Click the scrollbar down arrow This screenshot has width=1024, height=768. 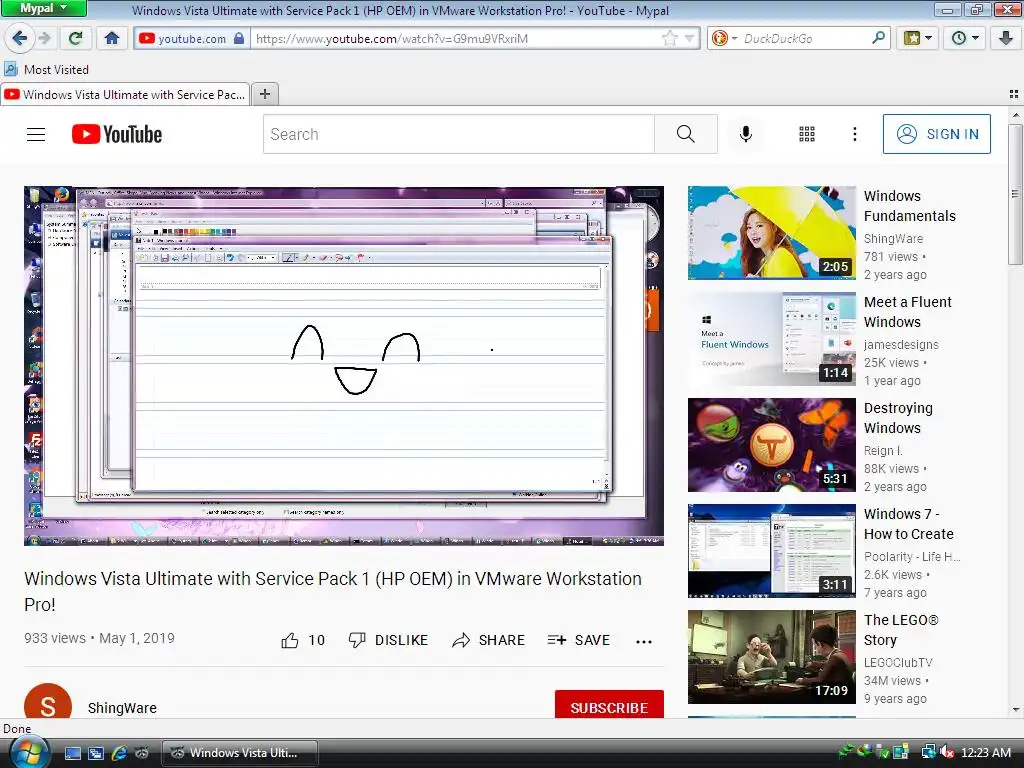(1015, 710)
